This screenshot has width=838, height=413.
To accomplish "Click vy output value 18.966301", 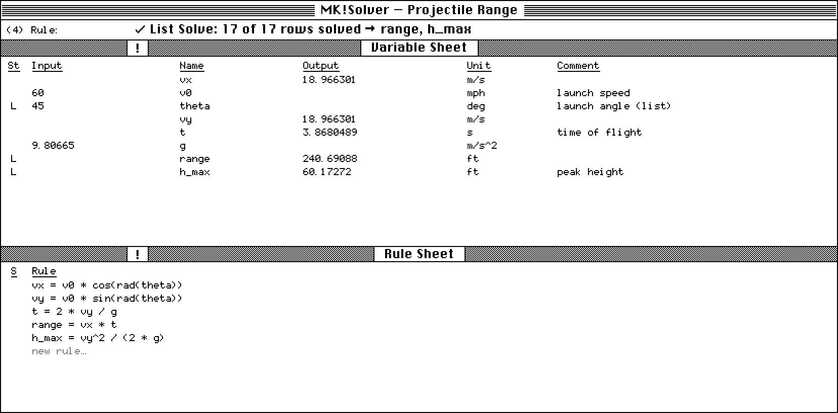I will pos(329,120).
